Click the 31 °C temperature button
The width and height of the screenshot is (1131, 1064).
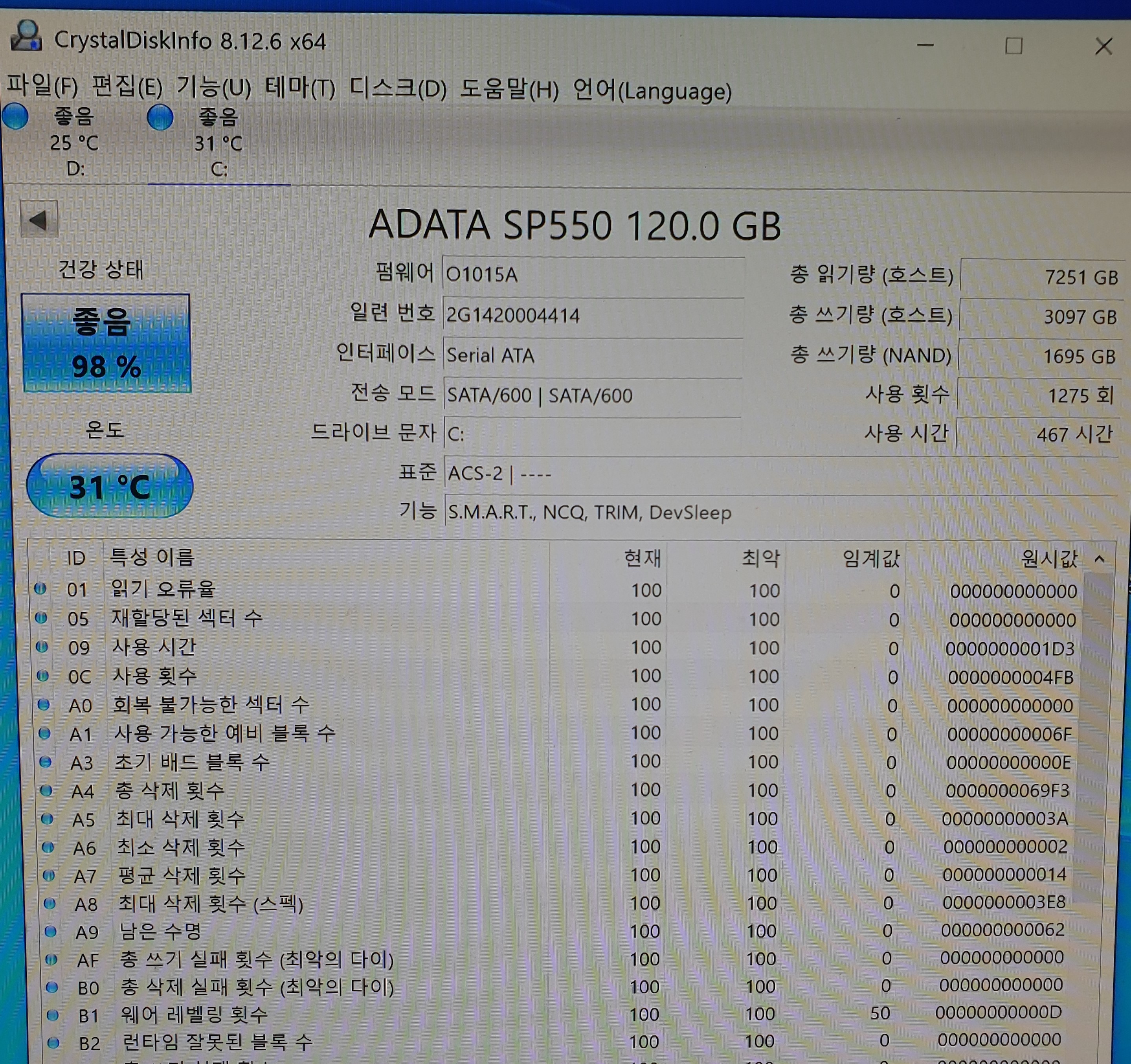tap(110, 486)
